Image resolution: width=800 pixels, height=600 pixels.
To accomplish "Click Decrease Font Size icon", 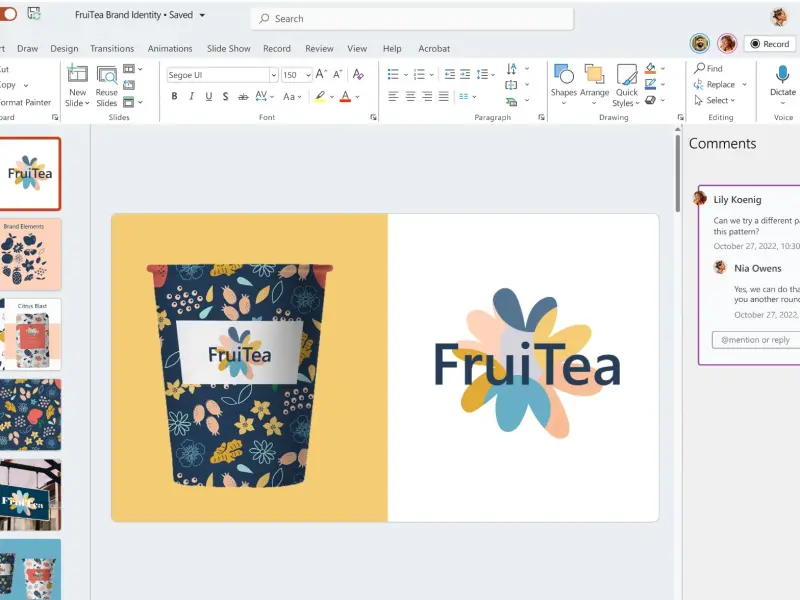I will pos(337,74).
